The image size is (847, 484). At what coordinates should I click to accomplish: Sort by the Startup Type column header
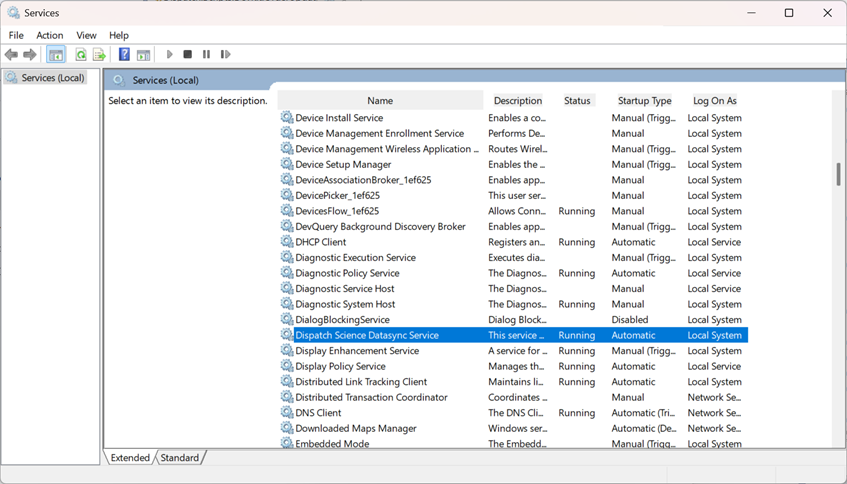644,100
